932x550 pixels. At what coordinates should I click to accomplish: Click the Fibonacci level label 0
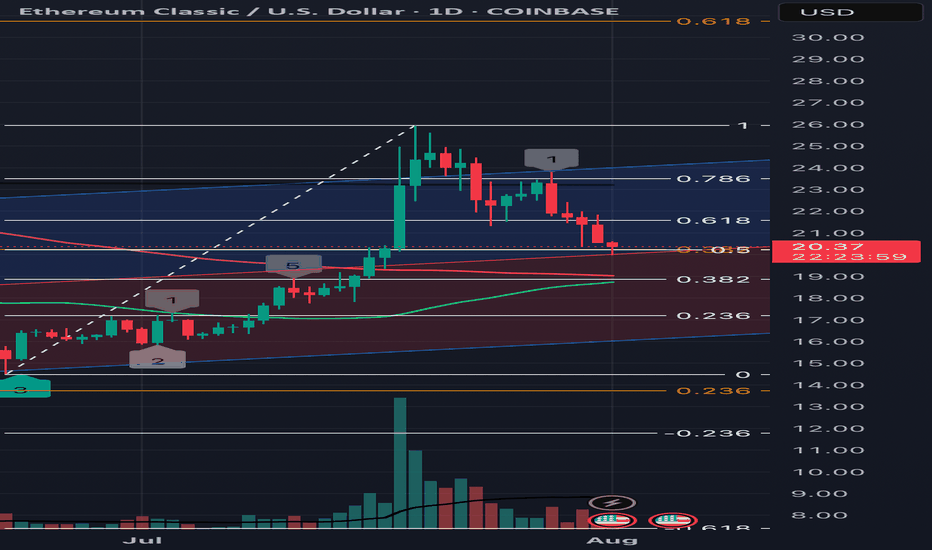[742, 375]
